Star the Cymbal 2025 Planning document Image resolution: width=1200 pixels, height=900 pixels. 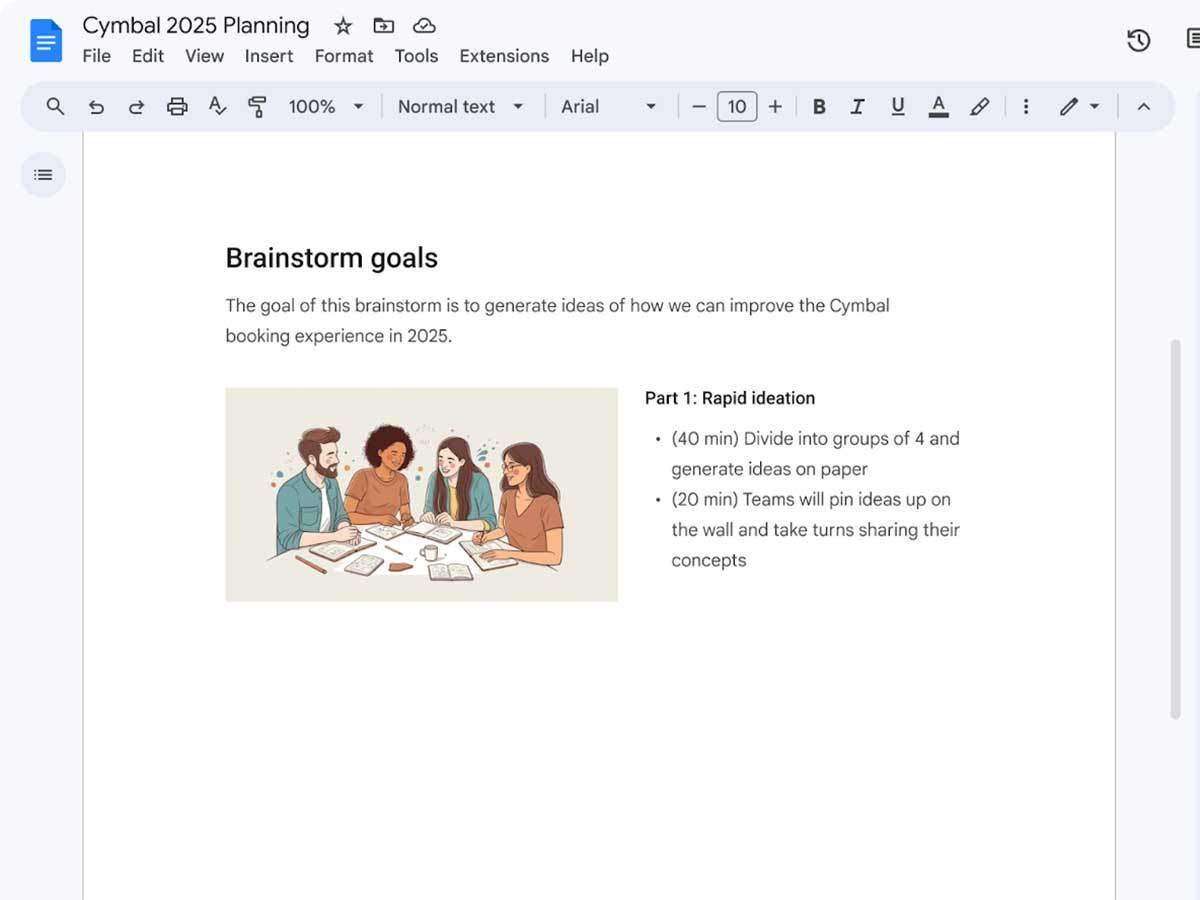click(x=342, y=25)
